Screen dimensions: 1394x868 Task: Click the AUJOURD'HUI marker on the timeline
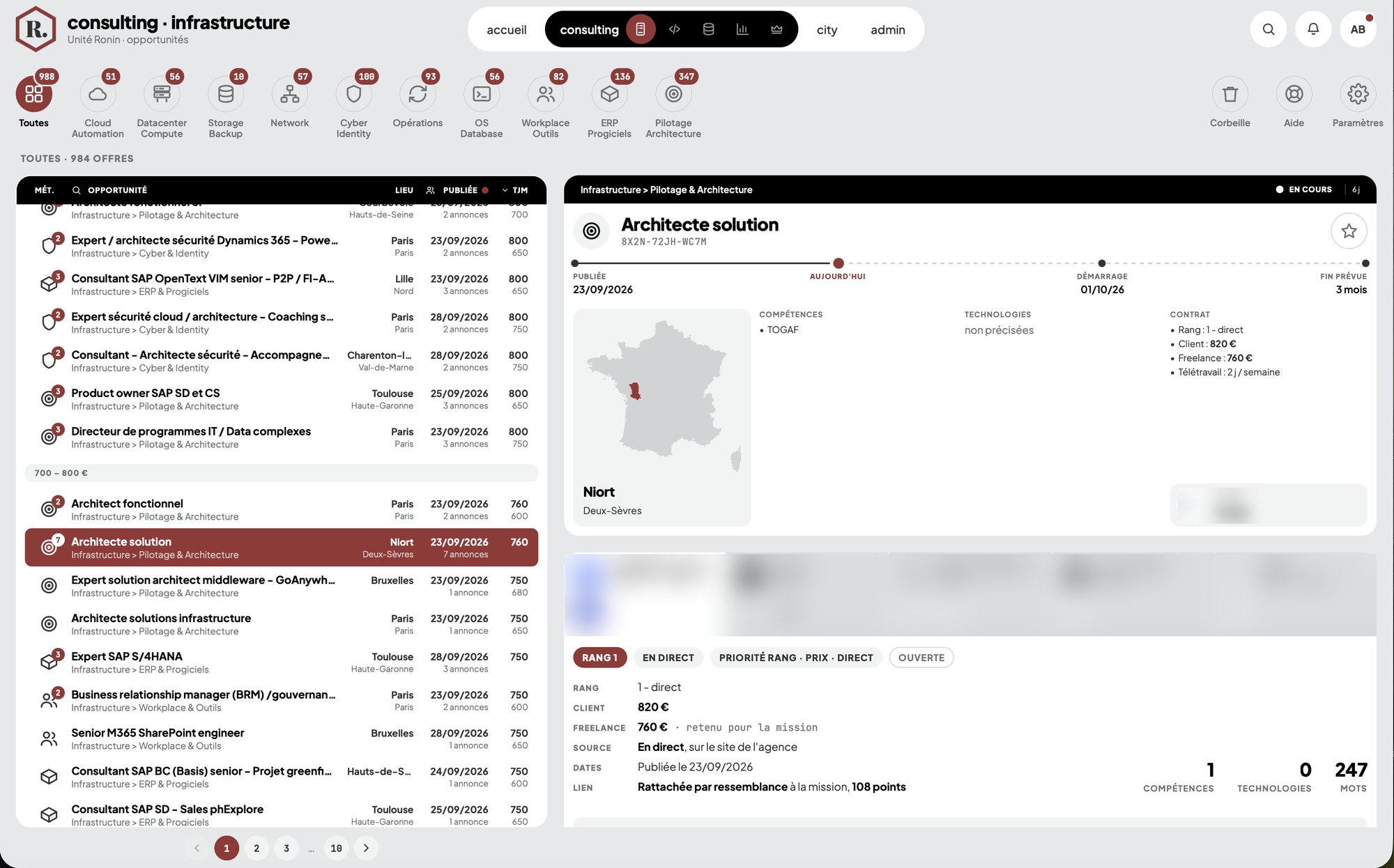838,263
